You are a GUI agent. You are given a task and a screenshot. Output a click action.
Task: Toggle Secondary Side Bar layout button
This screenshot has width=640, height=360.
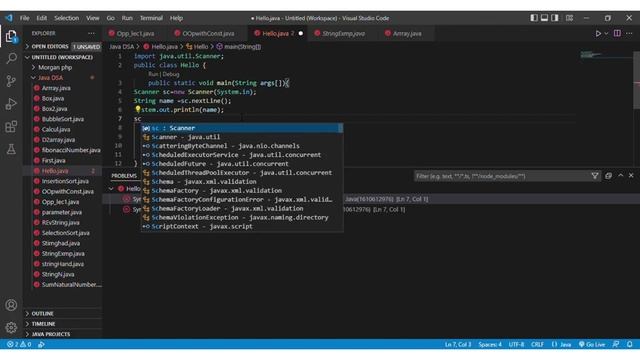click(555, 18)
